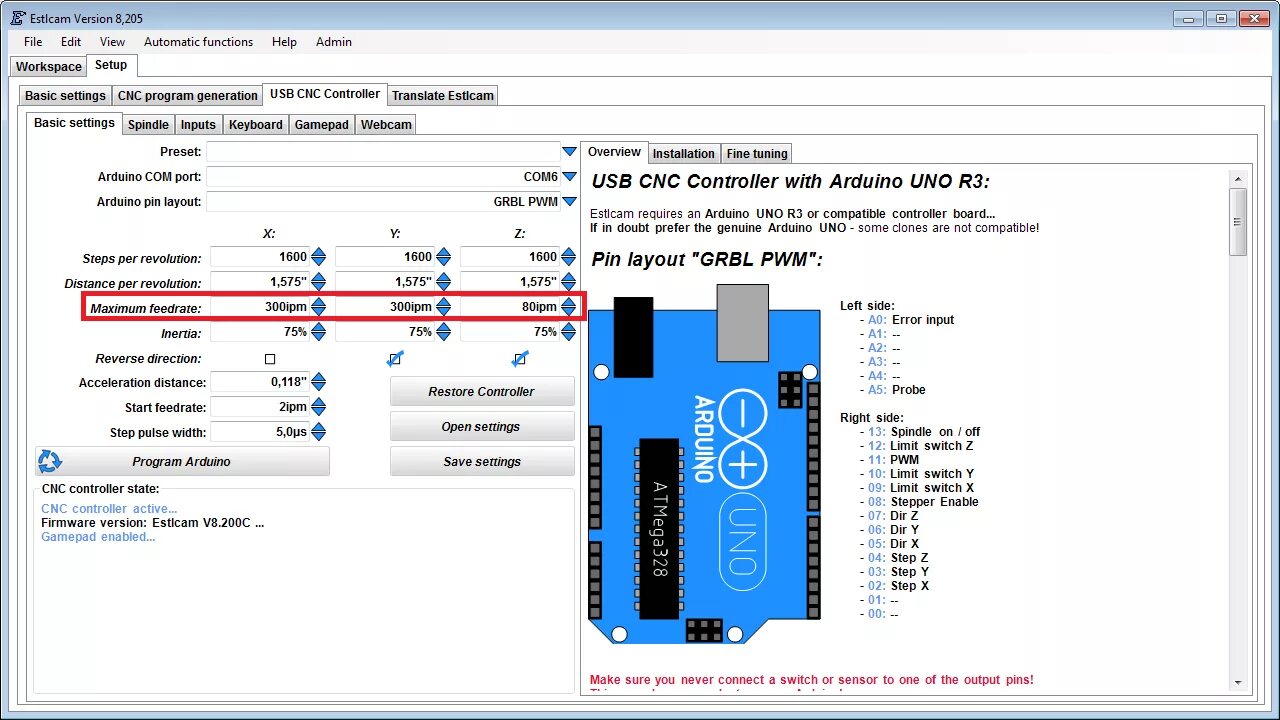Adjust Y distance per revolution spinner
The image size is (1280, 720).
pos(443,282)
